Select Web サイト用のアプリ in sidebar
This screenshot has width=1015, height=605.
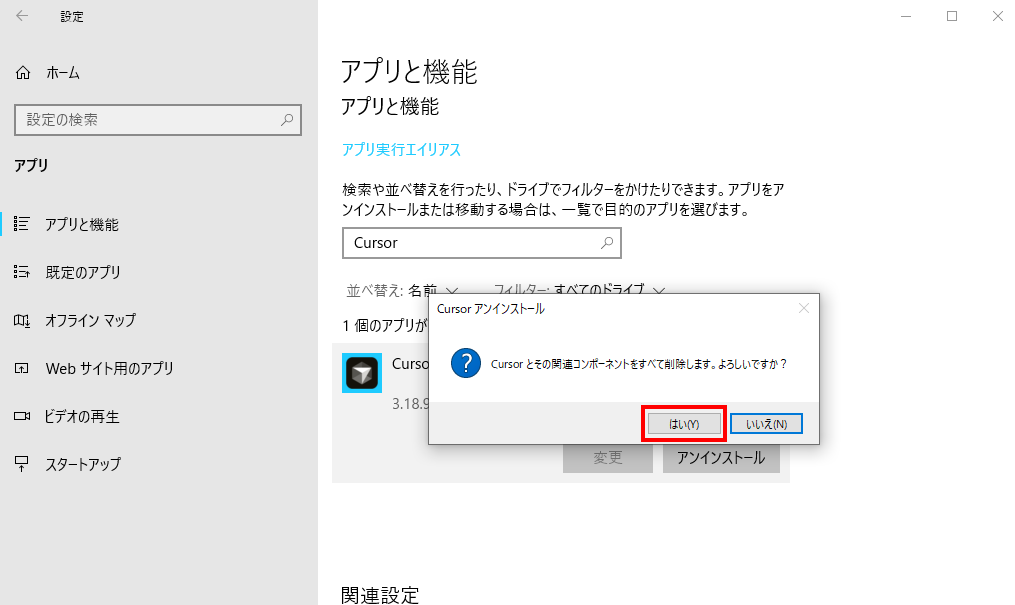[109, 368]
